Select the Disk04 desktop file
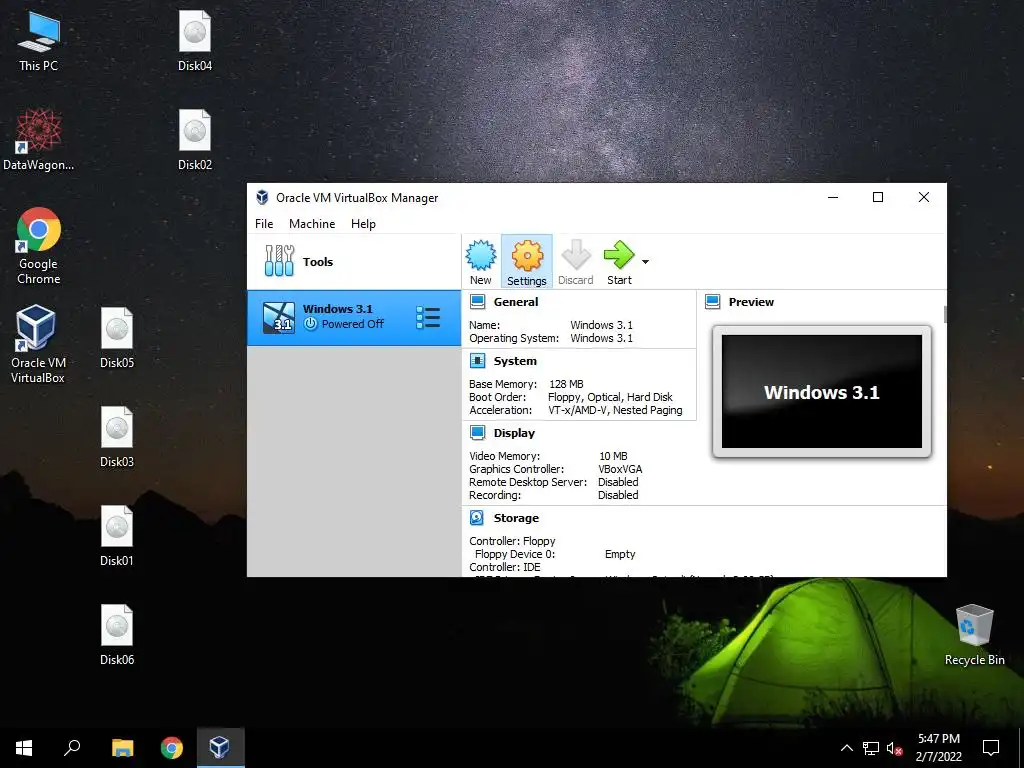Viewport: 1024px width, 768px height. (x=195, y=40)
